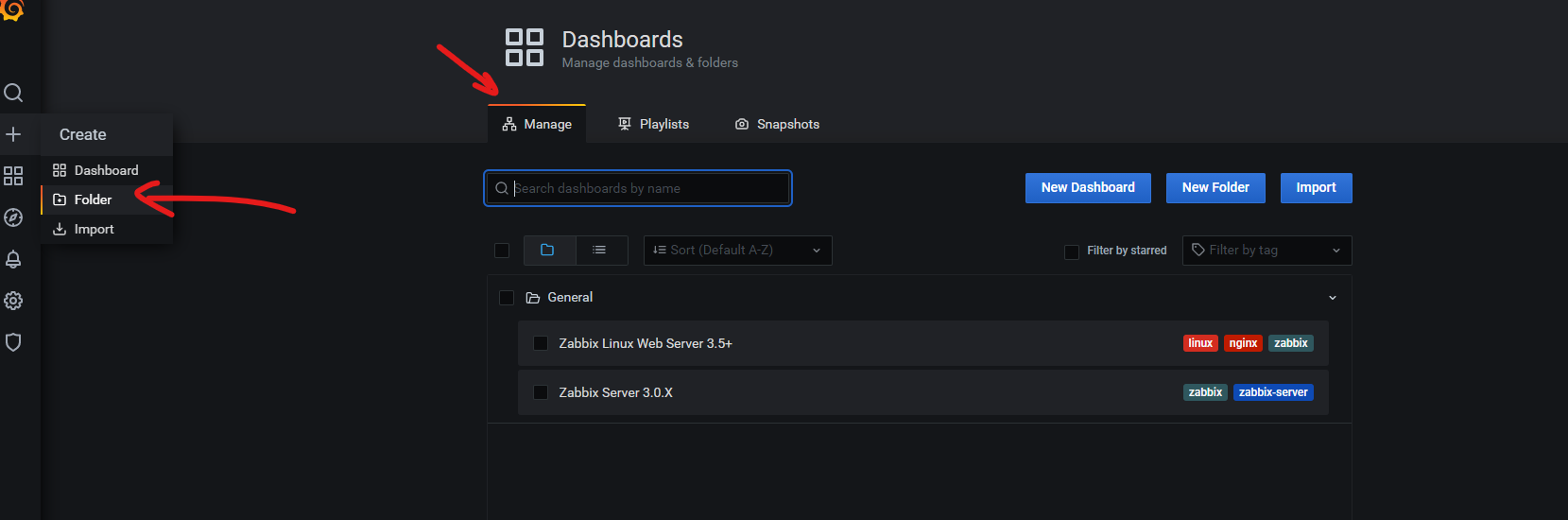1568x520 pixels.
Task: Enable the Filter by starred checkbox
Action: click(1072, 251)
